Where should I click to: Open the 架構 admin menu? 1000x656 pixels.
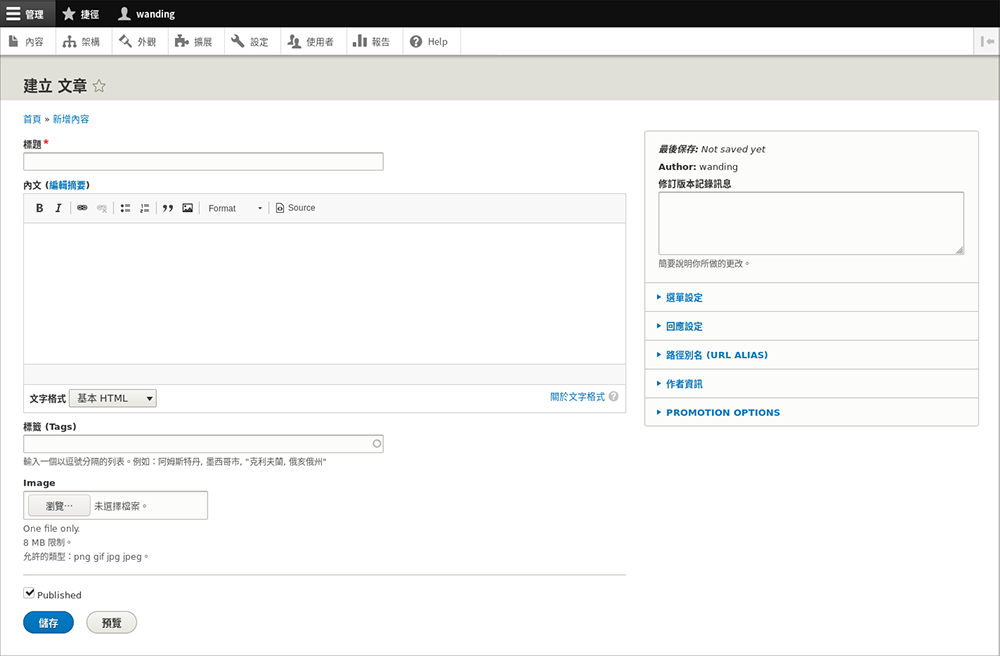pyautogui.click(x=81, y=42)
